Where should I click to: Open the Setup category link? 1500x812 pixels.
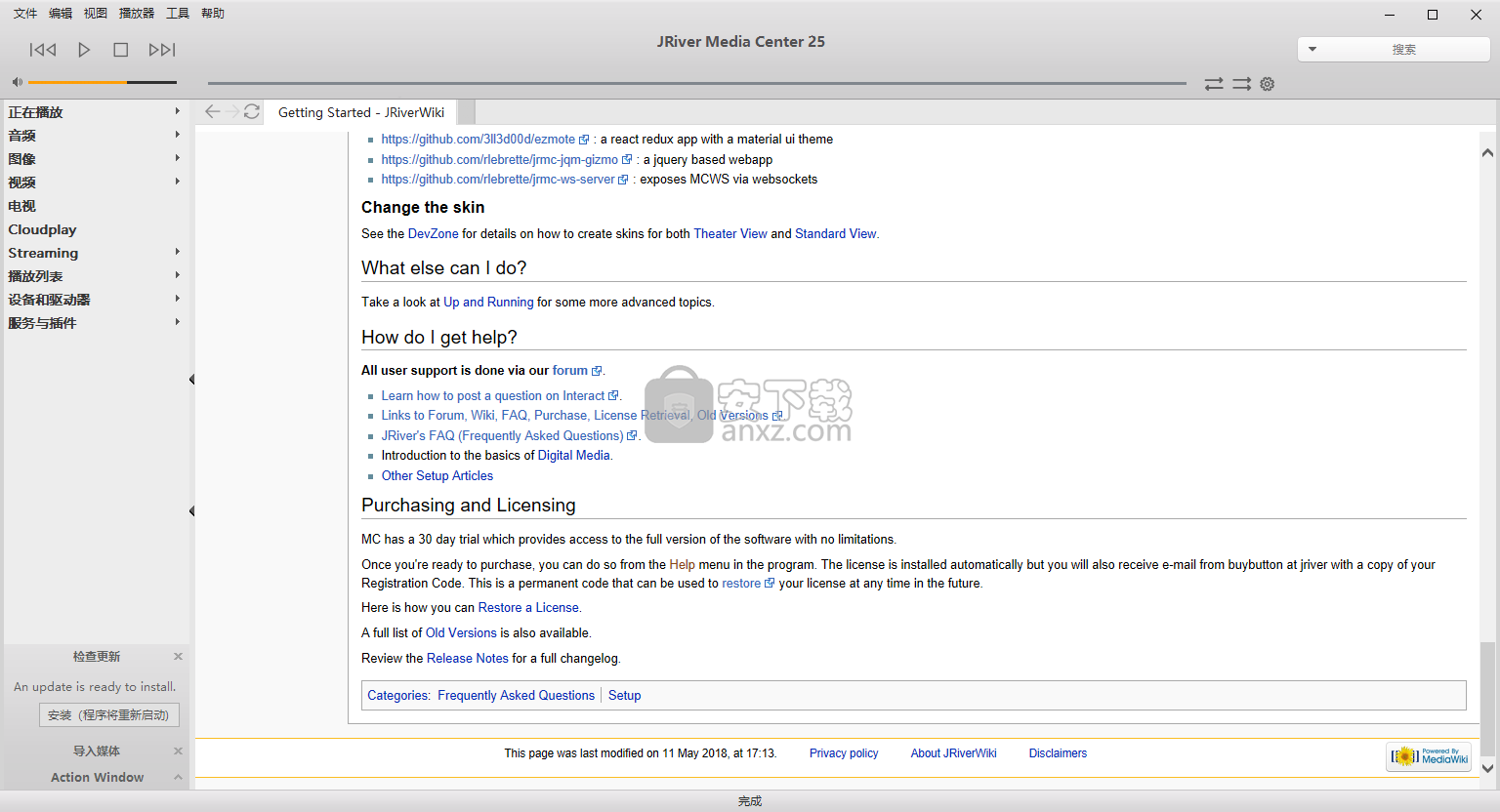625,696
